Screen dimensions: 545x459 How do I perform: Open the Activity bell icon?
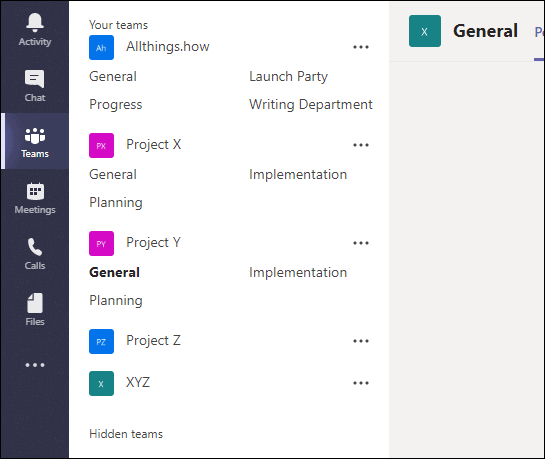pos(35,23)
